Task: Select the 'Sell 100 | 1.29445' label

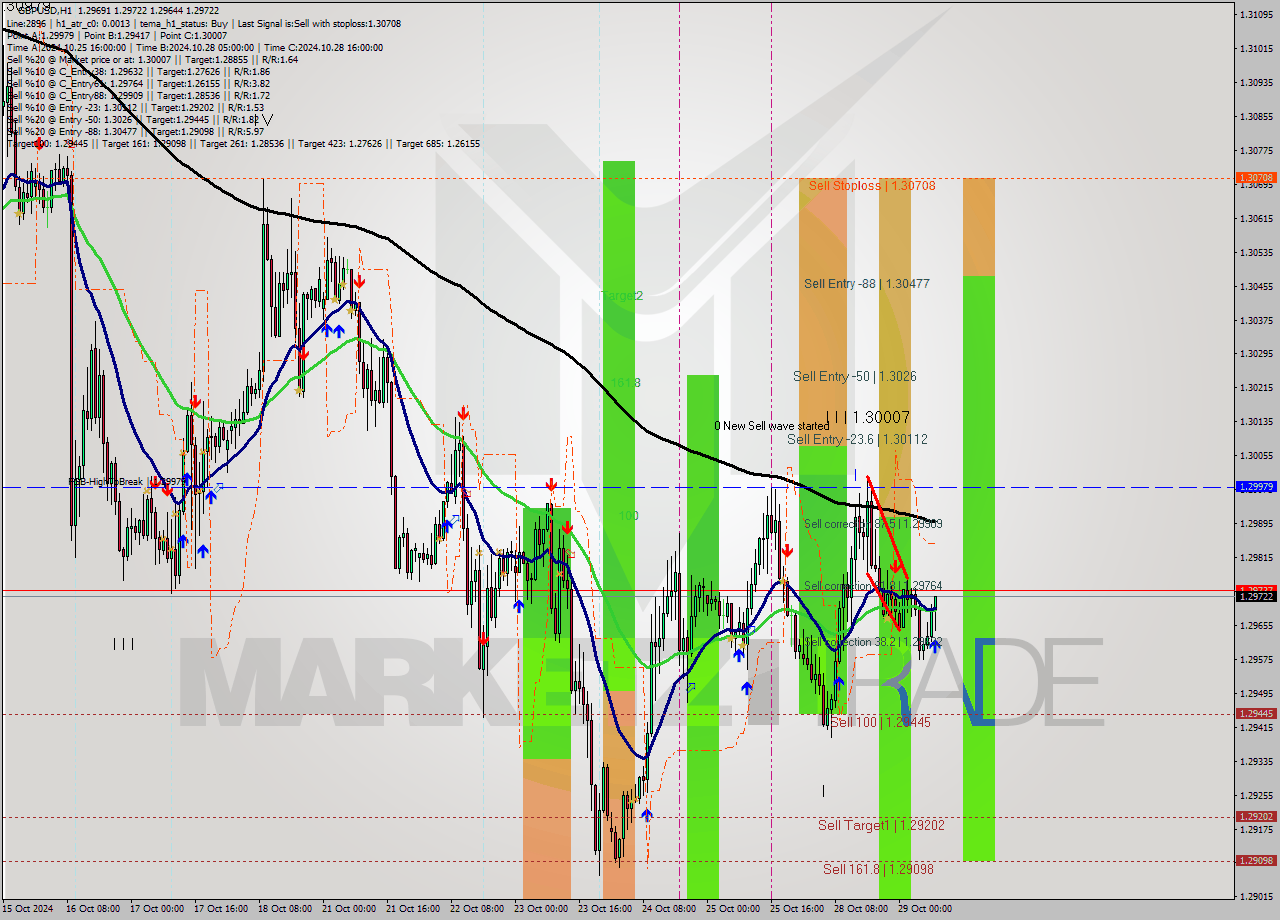Action: 881,722
